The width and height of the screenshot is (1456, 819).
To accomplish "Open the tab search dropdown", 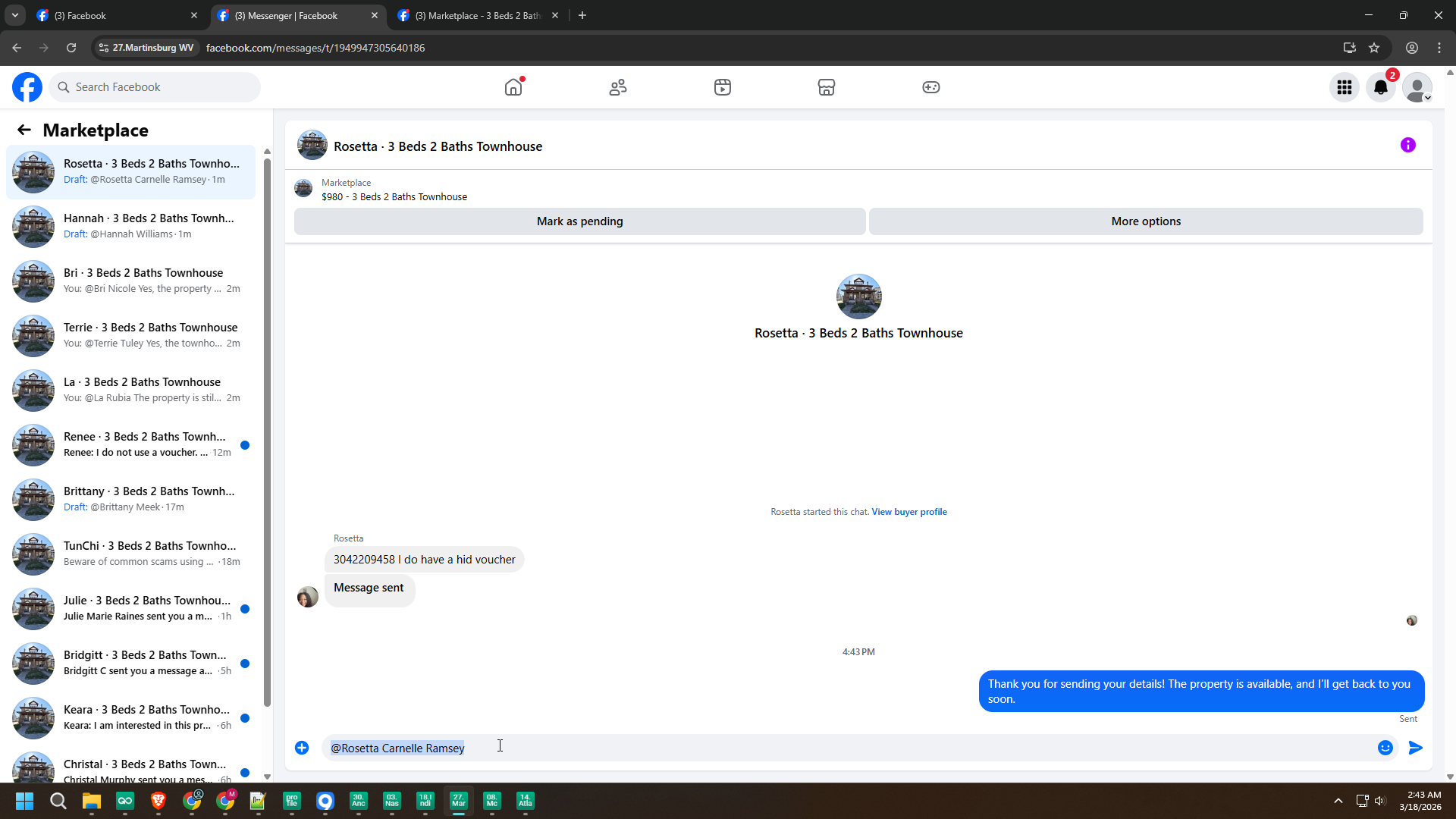I will [x=14, y=15].
